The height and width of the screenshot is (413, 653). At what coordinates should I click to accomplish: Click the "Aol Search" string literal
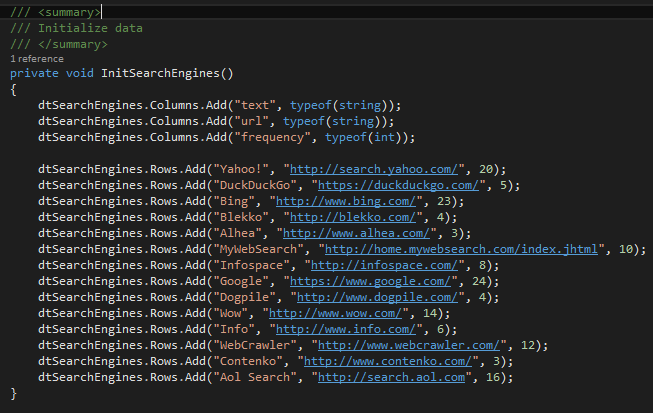tap(255, 377)
